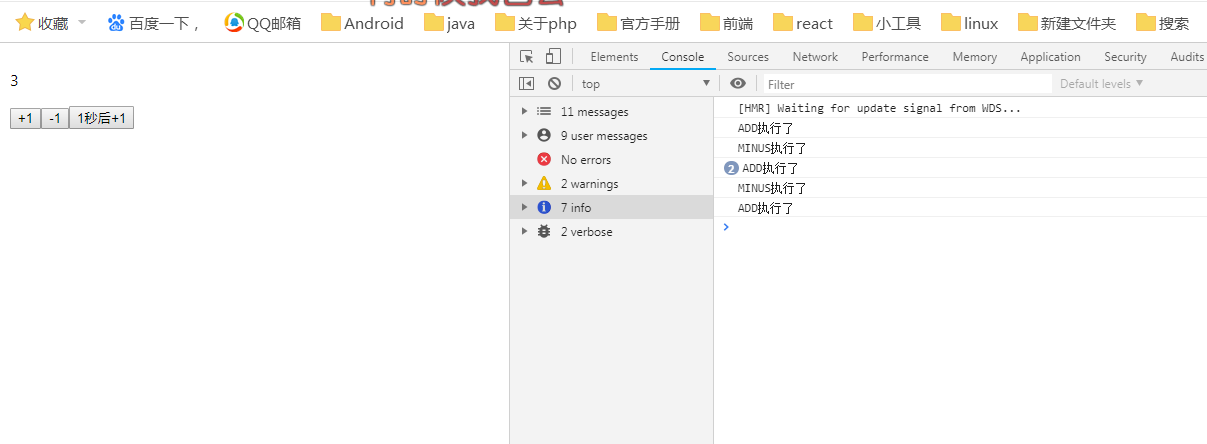The height and width of the screenshot is (444, 1207).
Task: Expand the 7 info group
Action: (x=524, y=207)
